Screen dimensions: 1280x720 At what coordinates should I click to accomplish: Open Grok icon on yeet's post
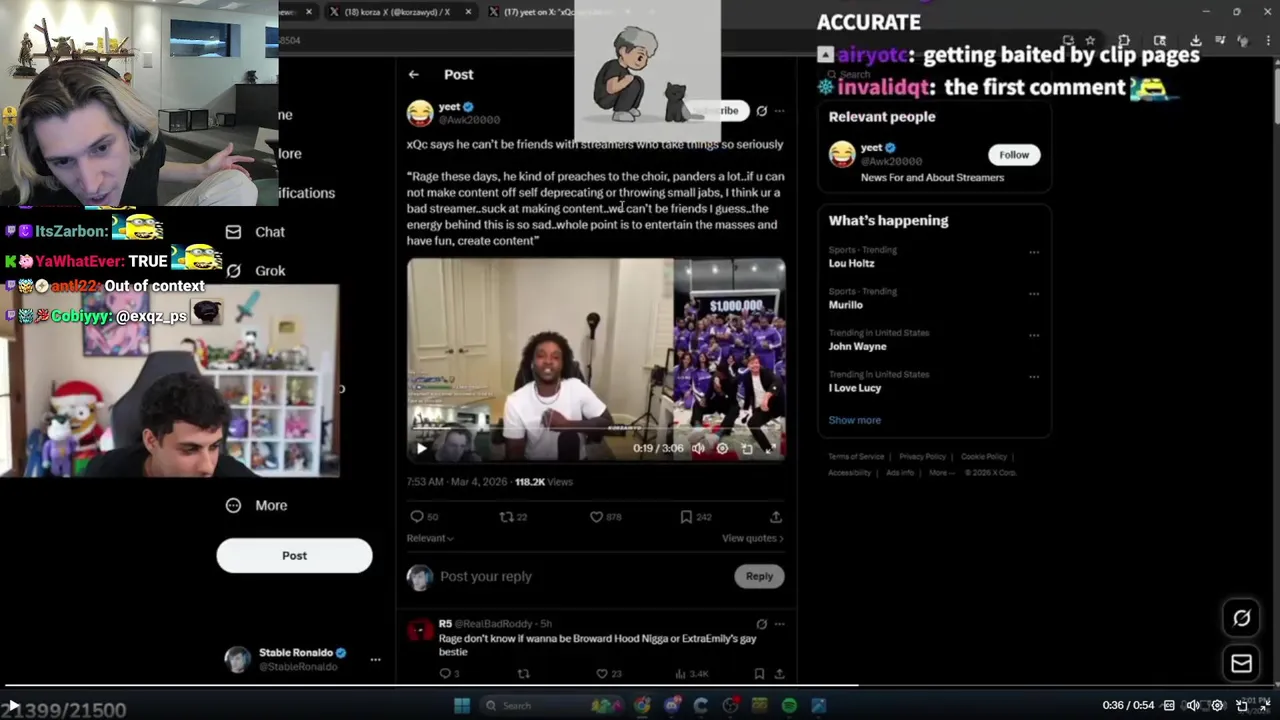pos(762,111)
